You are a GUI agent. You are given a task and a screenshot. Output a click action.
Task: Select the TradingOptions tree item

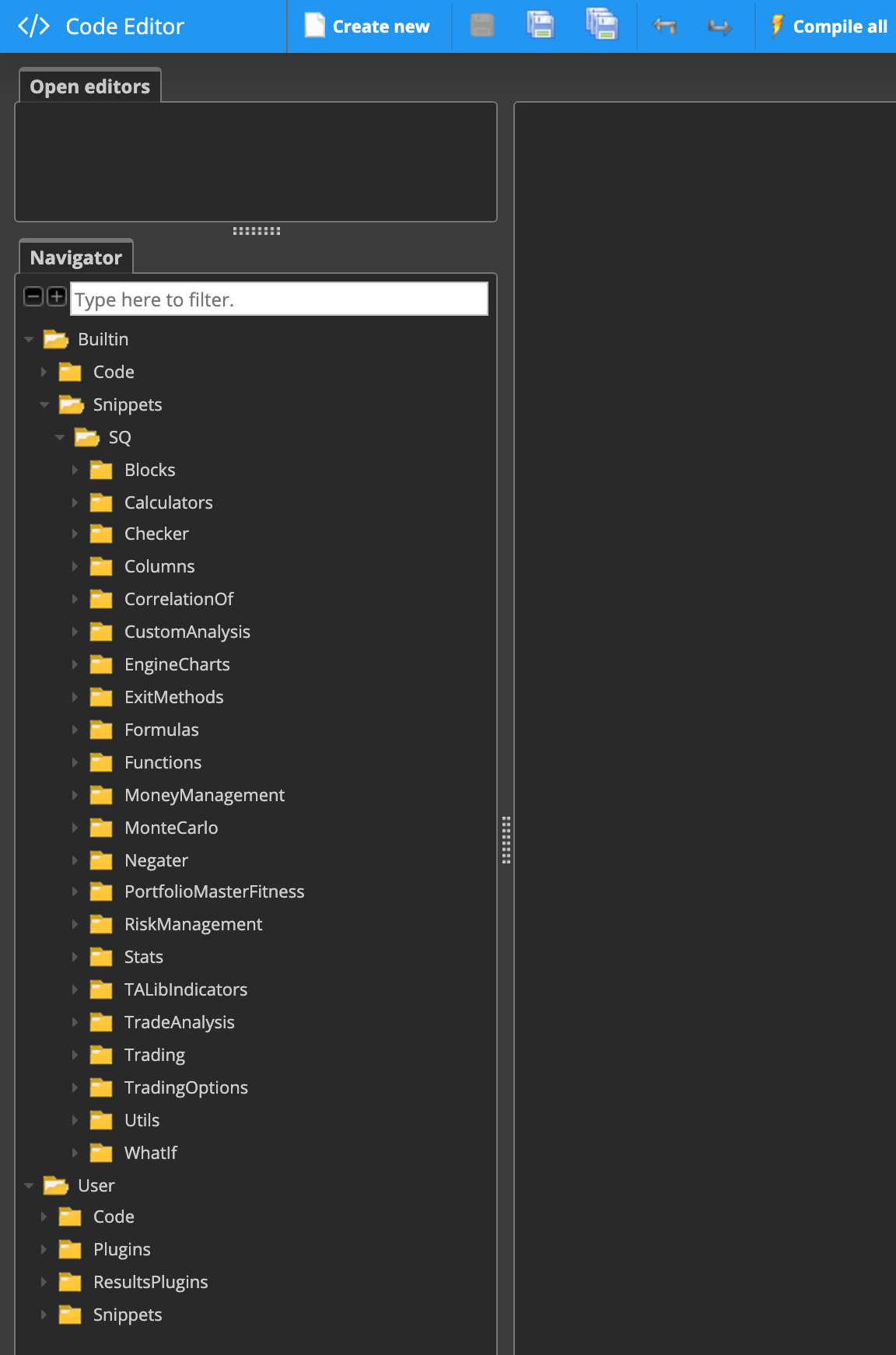[186, 1087]
